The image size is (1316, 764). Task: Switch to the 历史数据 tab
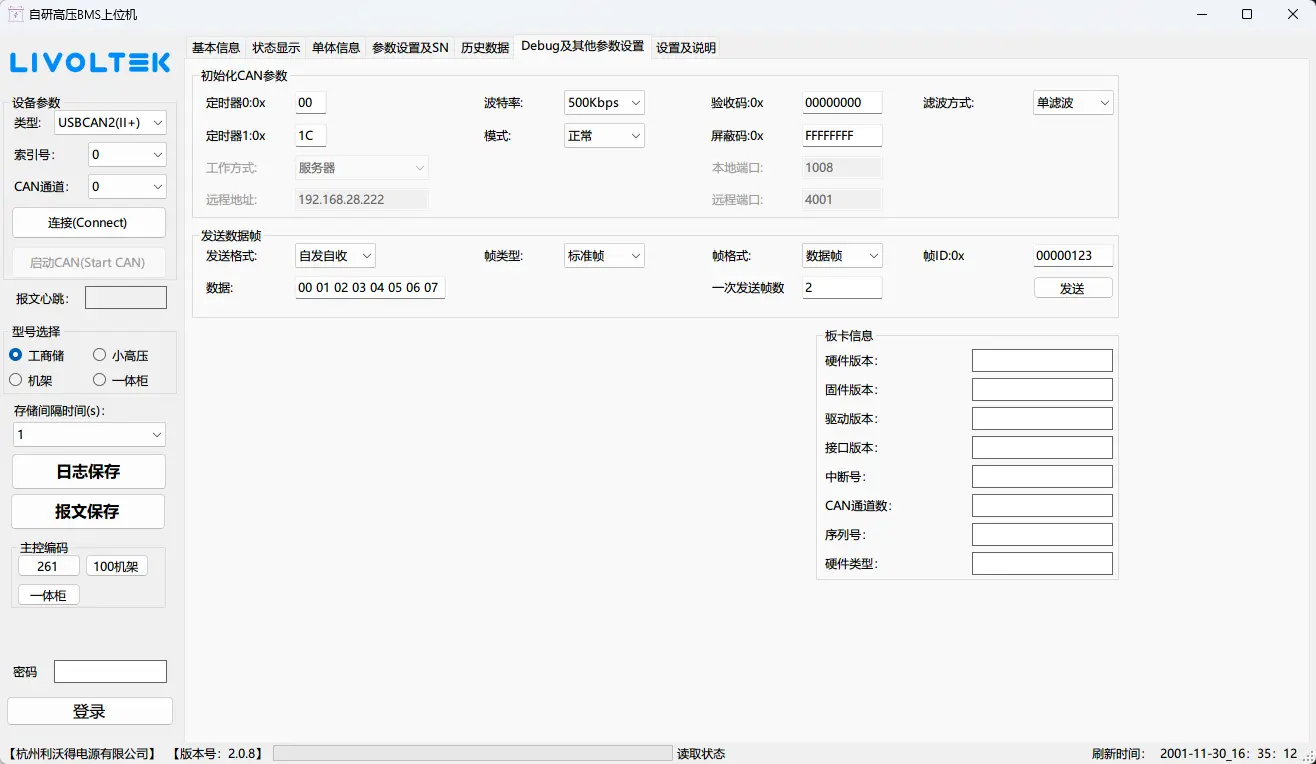[x=485, y=48]
